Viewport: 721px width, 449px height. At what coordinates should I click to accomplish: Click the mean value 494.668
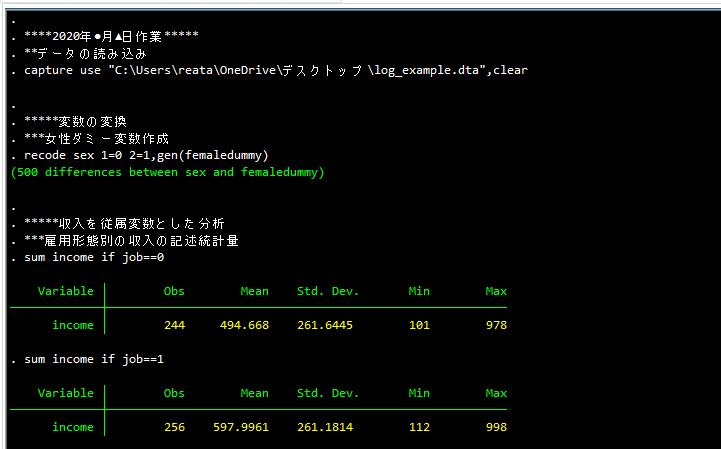click(244, 325)
